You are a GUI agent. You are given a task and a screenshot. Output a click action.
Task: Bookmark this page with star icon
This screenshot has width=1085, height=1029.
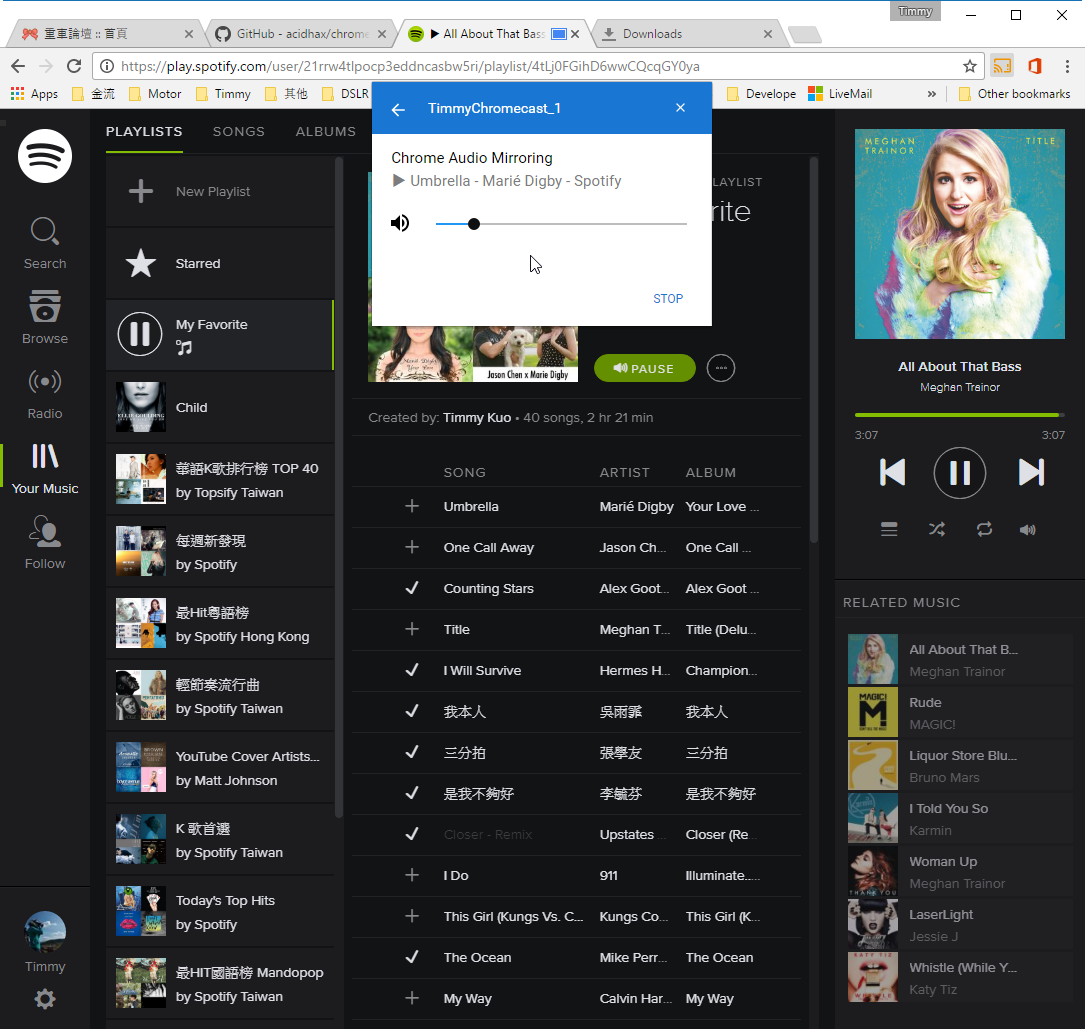pyautogui.click(x=969, y=66)
